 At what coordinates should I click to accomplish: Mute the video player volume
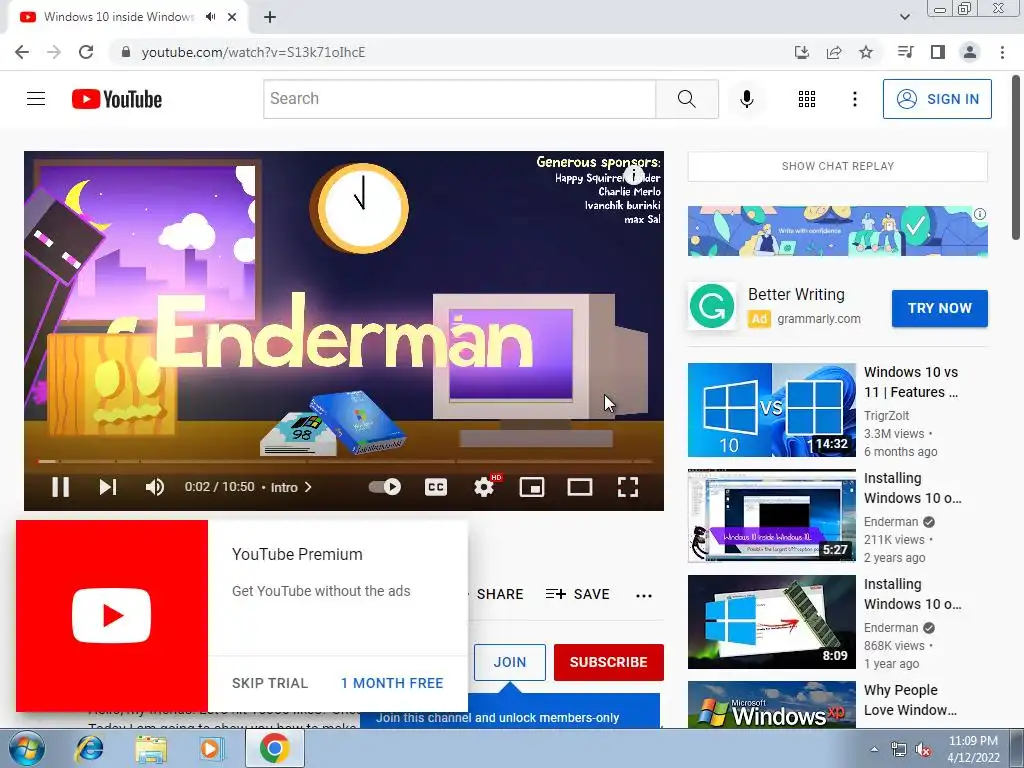coord(155,487)
